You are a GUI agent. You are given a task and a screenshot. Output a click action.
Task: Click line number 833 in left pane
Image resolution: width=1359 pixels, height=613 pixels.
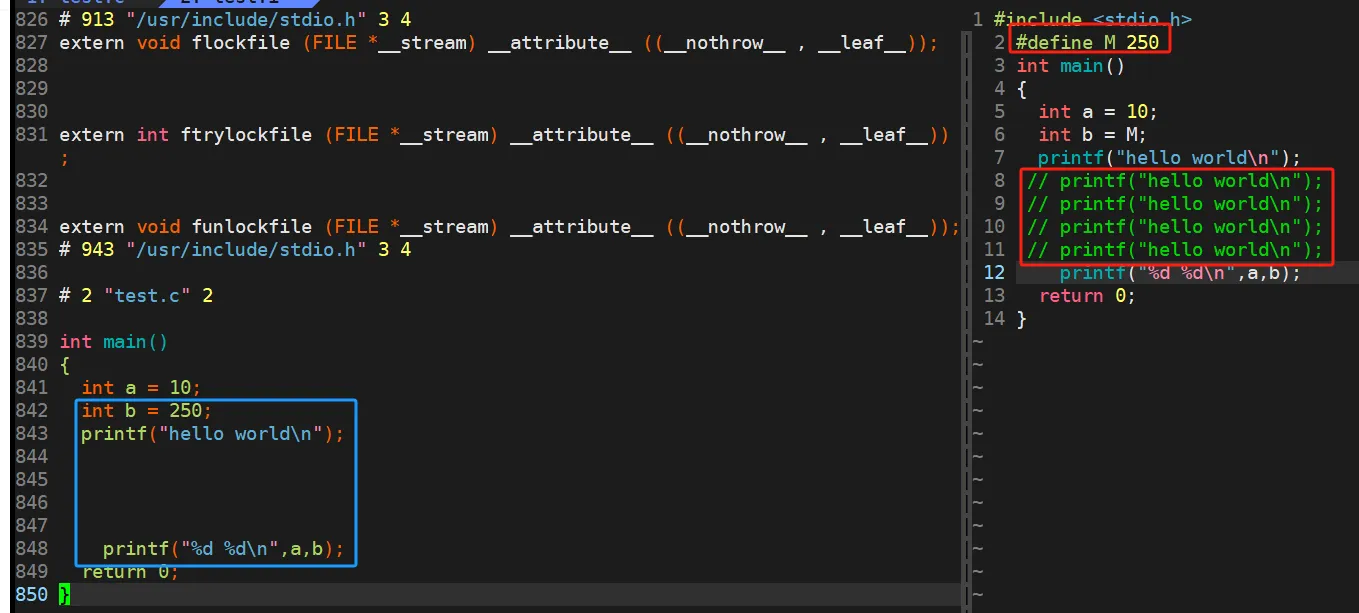pos(32,204)
